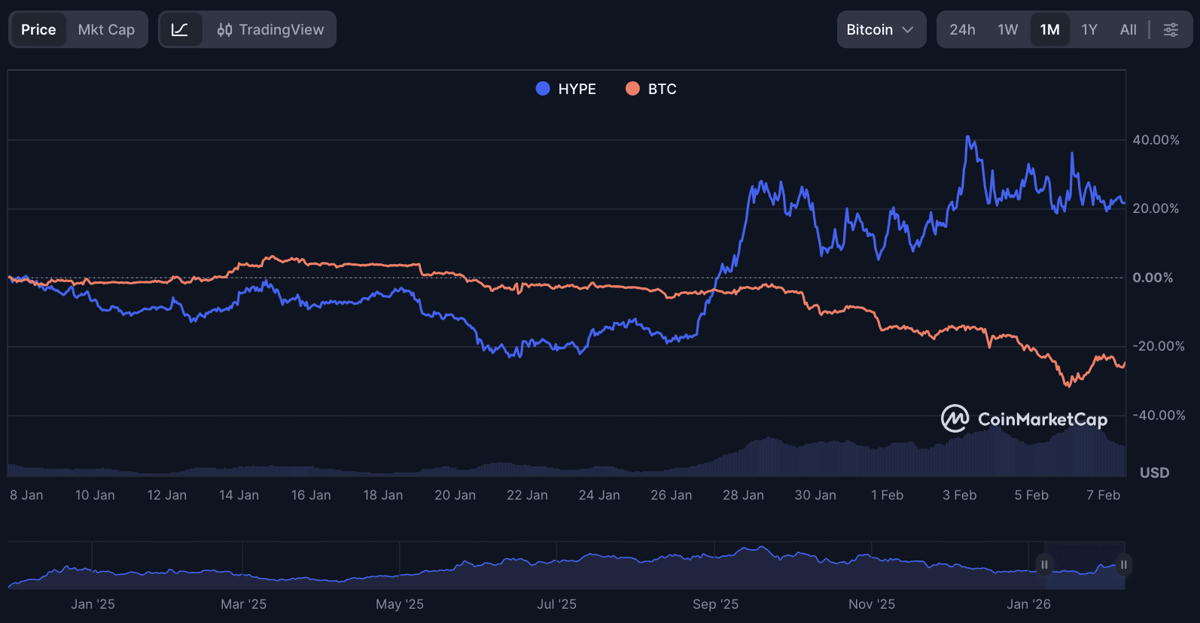Screen dimensions: 1200x623
Task: Select the Price toggle option
Action: (x=39, y=30)
